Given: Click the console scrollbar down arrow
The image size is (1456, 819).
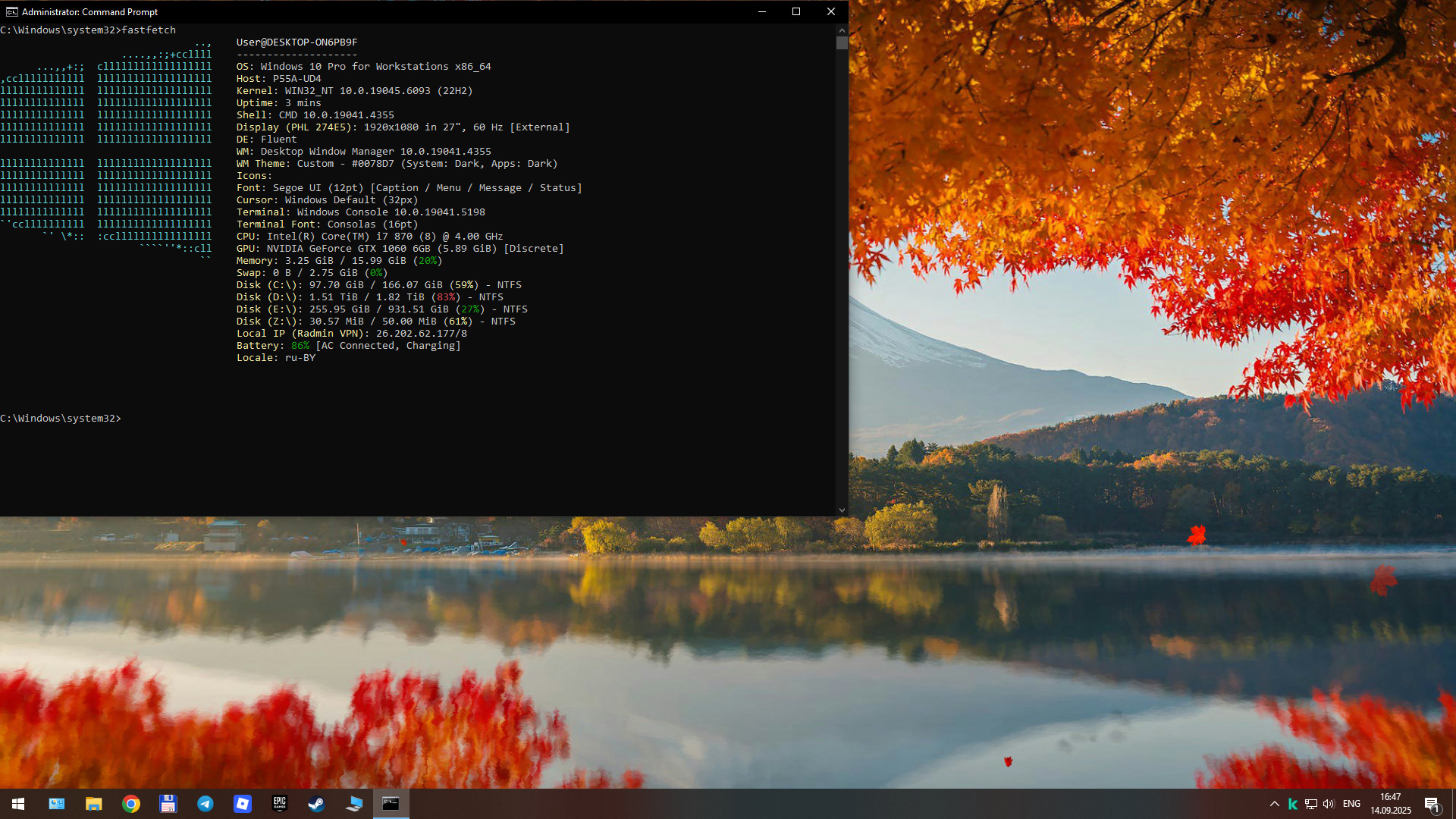Looking at the screenshot, I should tap(842, 510).
